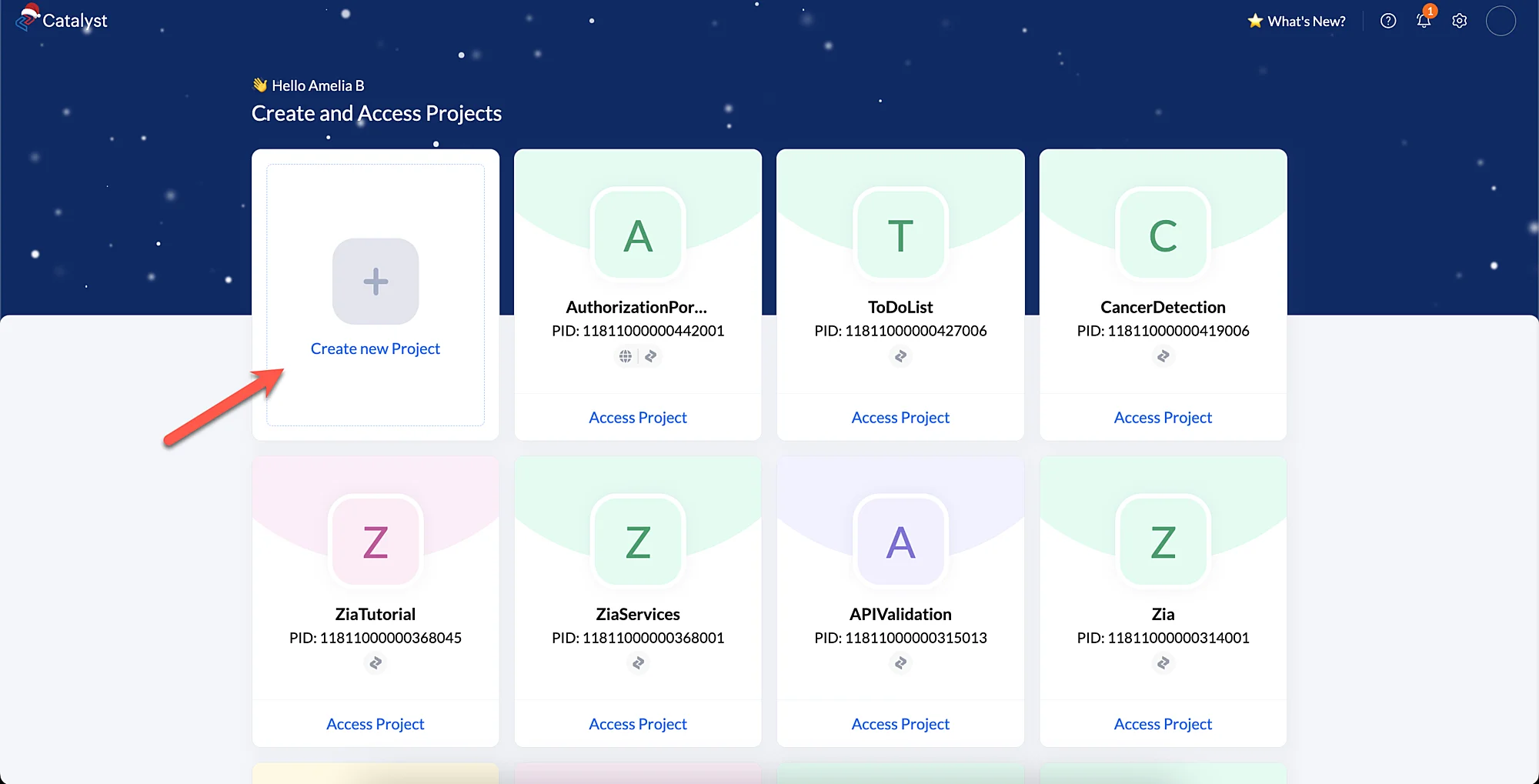This screenshot has height=784, width=1539.
Task: Click the Create and Access Projects heading
Action: (x=376, y=114)
